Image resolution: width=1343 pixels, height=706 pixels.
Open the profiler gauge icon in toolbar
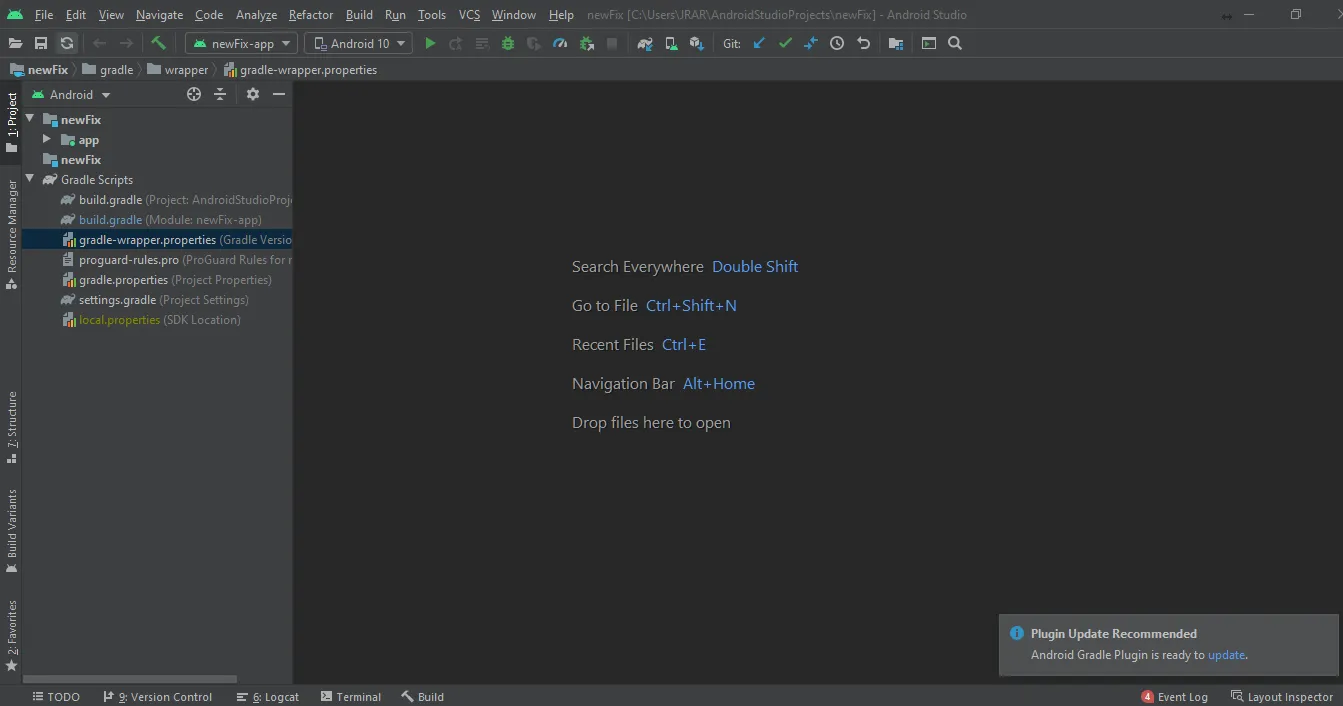click(560, 43)
